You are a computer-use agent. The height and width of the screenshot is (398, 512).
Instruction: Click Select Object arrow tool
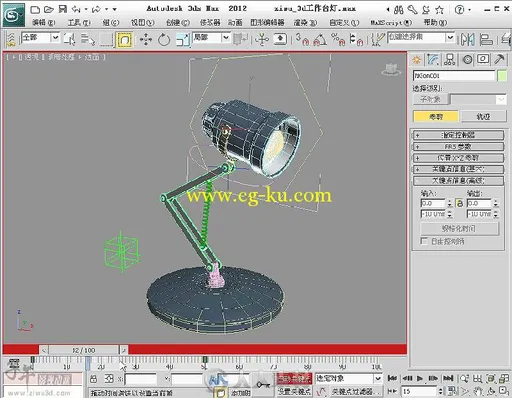pyautogui.click(x=69, y=39)
